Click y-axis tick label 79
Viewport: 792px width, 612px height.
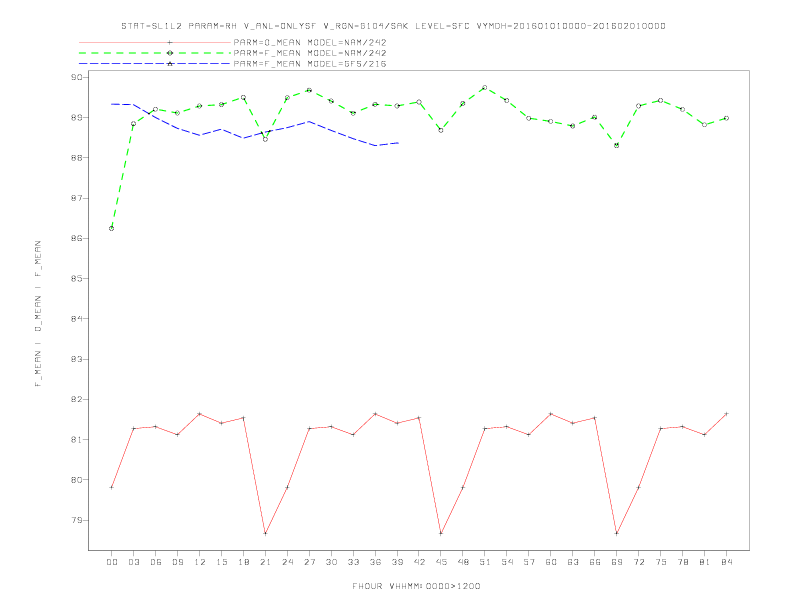[x=77, y=520]
